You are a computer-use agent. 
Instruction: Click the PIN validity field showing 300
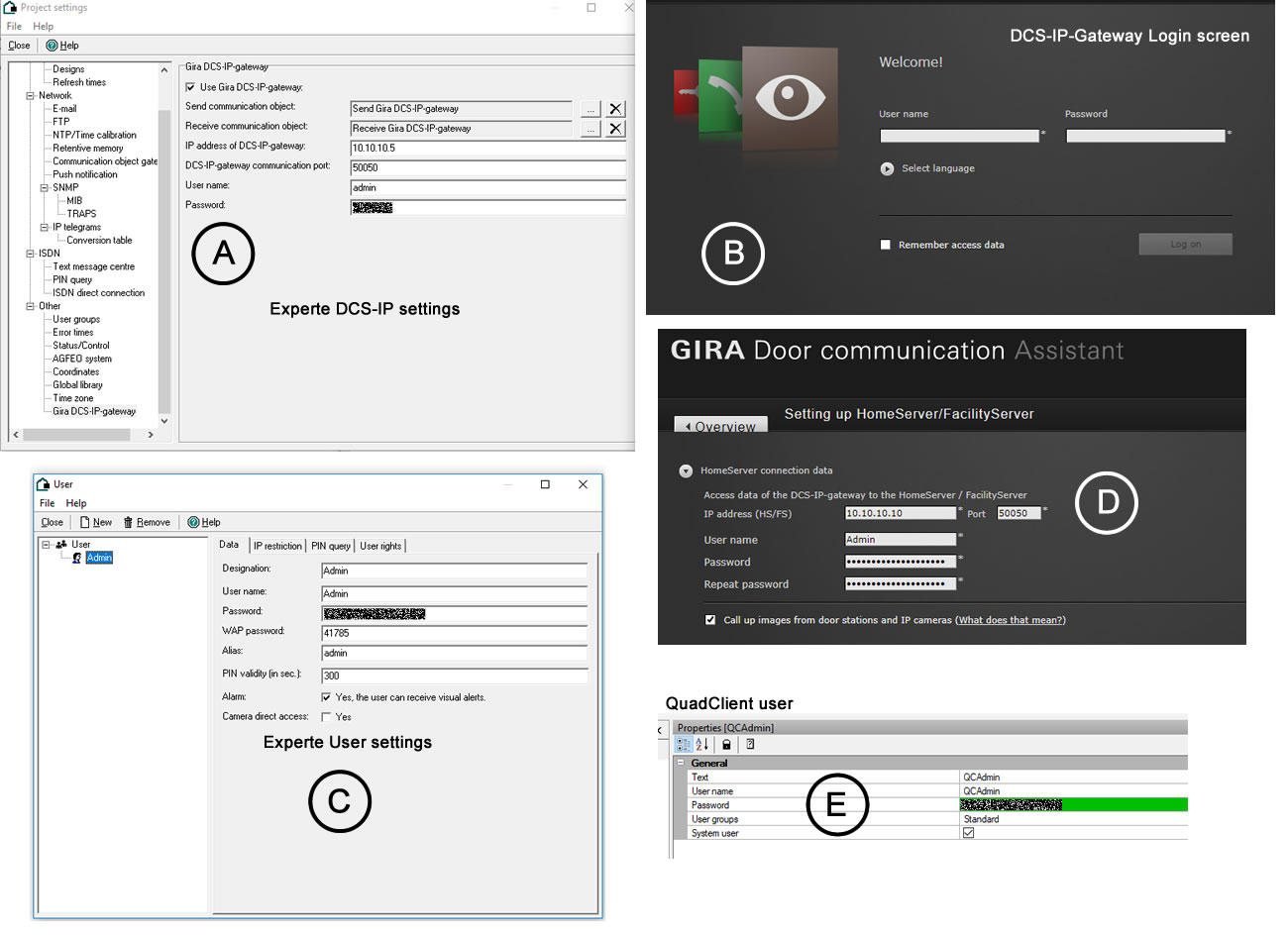455,676
